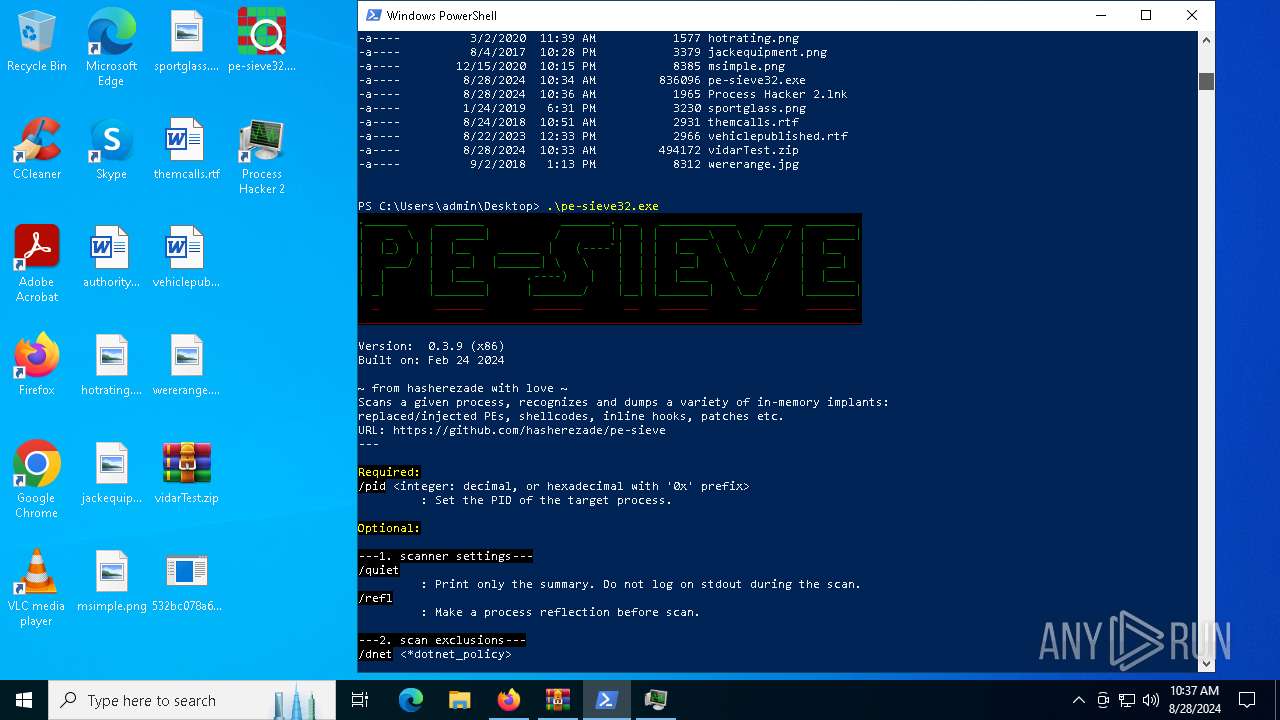Open the notification center icon
The image size is (1280, 720).
(1247, 700)
